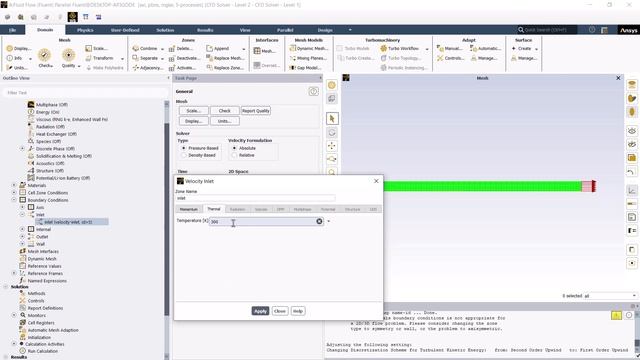Click Deactivate in the Zones group

click(x=184, y=58)
